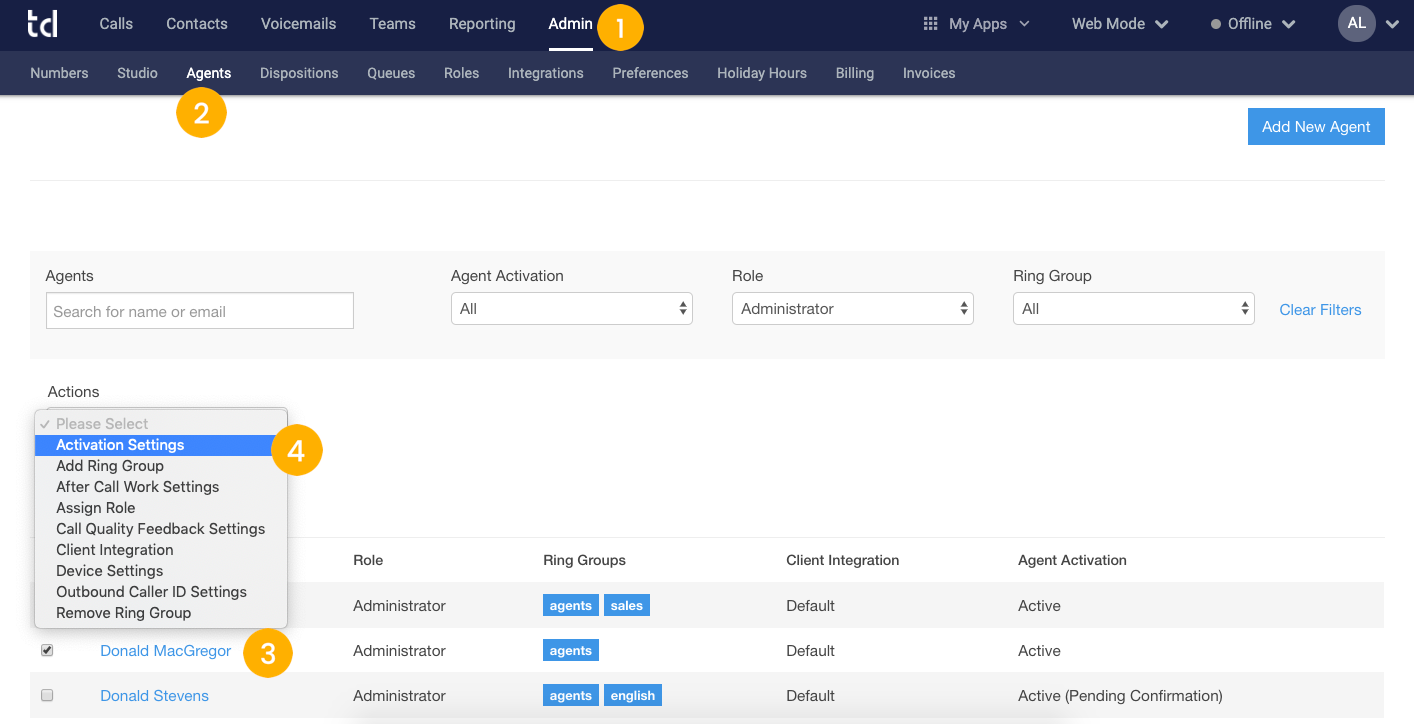Image resolution: width=1414 pixels, height=724 pixels.
Task: Focus the agent name or email search field
Action: point(200,311)
